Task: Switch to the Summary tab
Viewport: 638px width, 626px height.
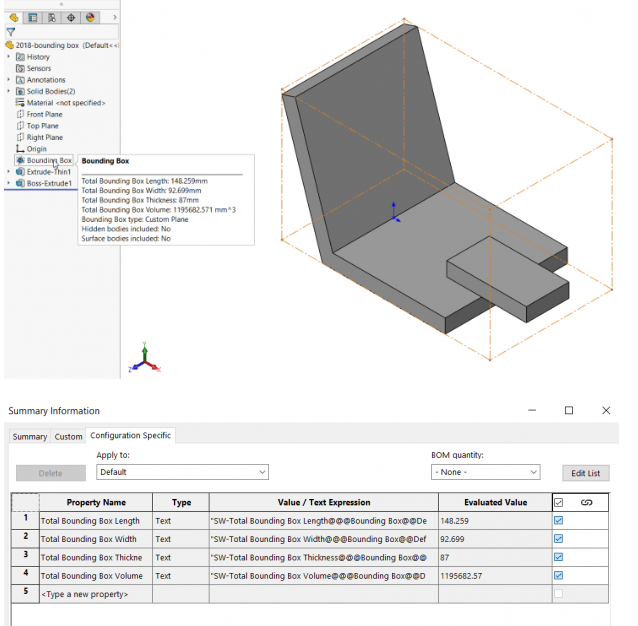Action: pos(30,437)
